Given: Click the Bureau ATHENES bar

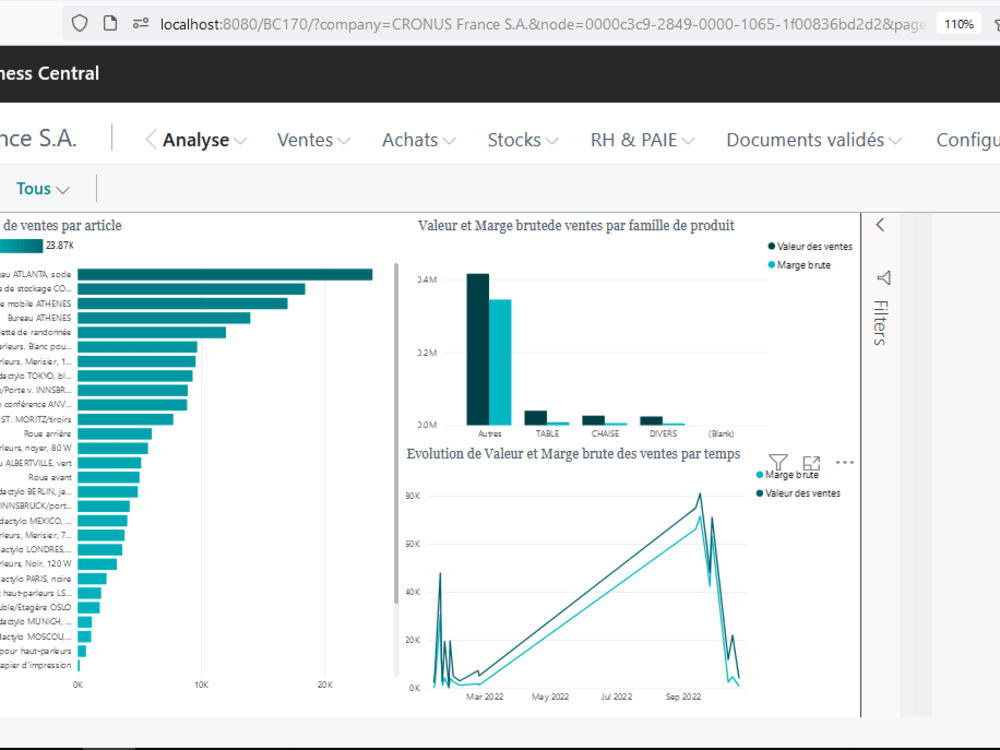Looking at the screenshot, I should point(164,318).
